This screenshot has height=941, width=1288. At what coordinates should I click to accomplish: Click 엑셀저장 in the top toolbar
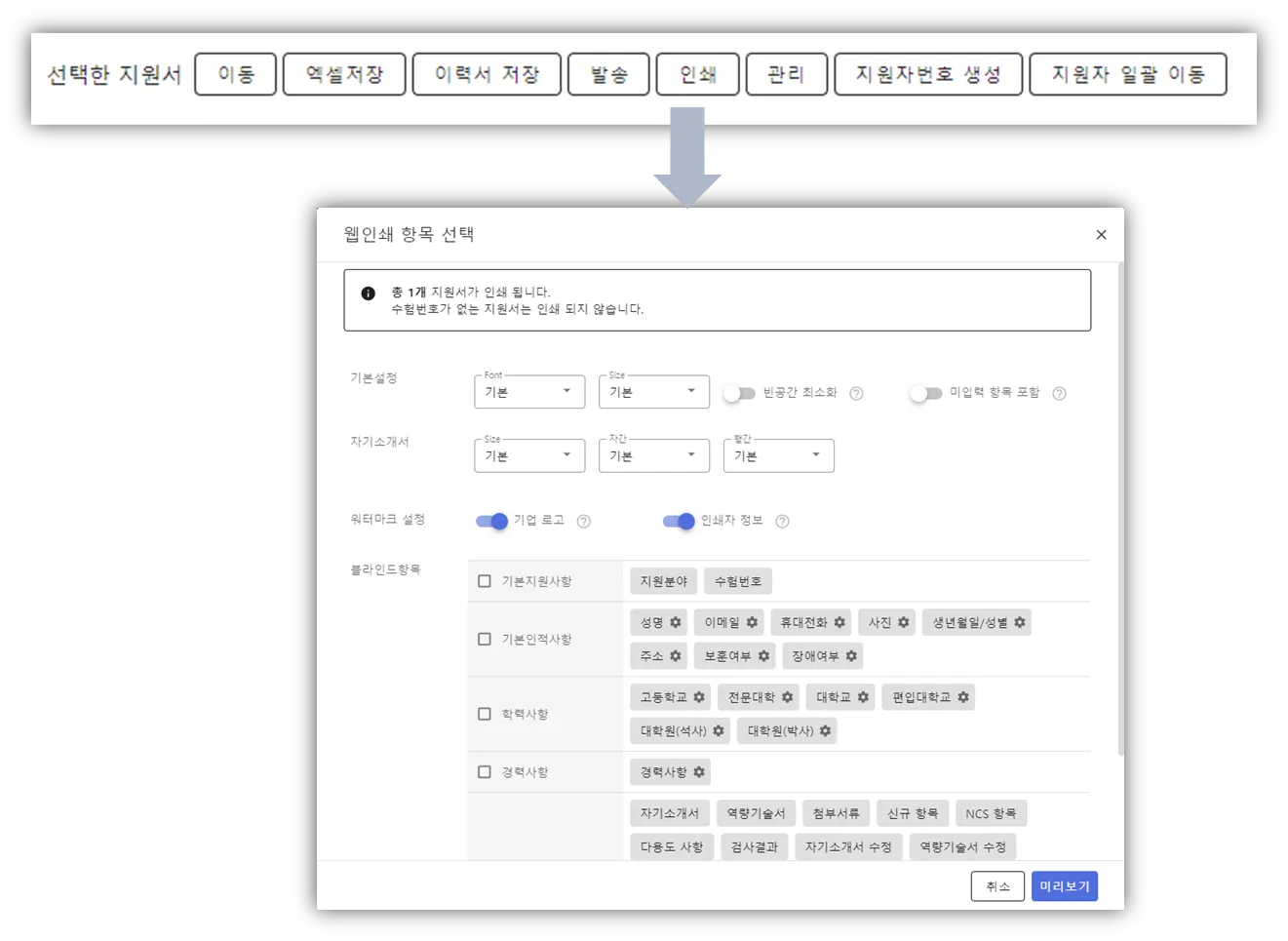click(344, 75)
